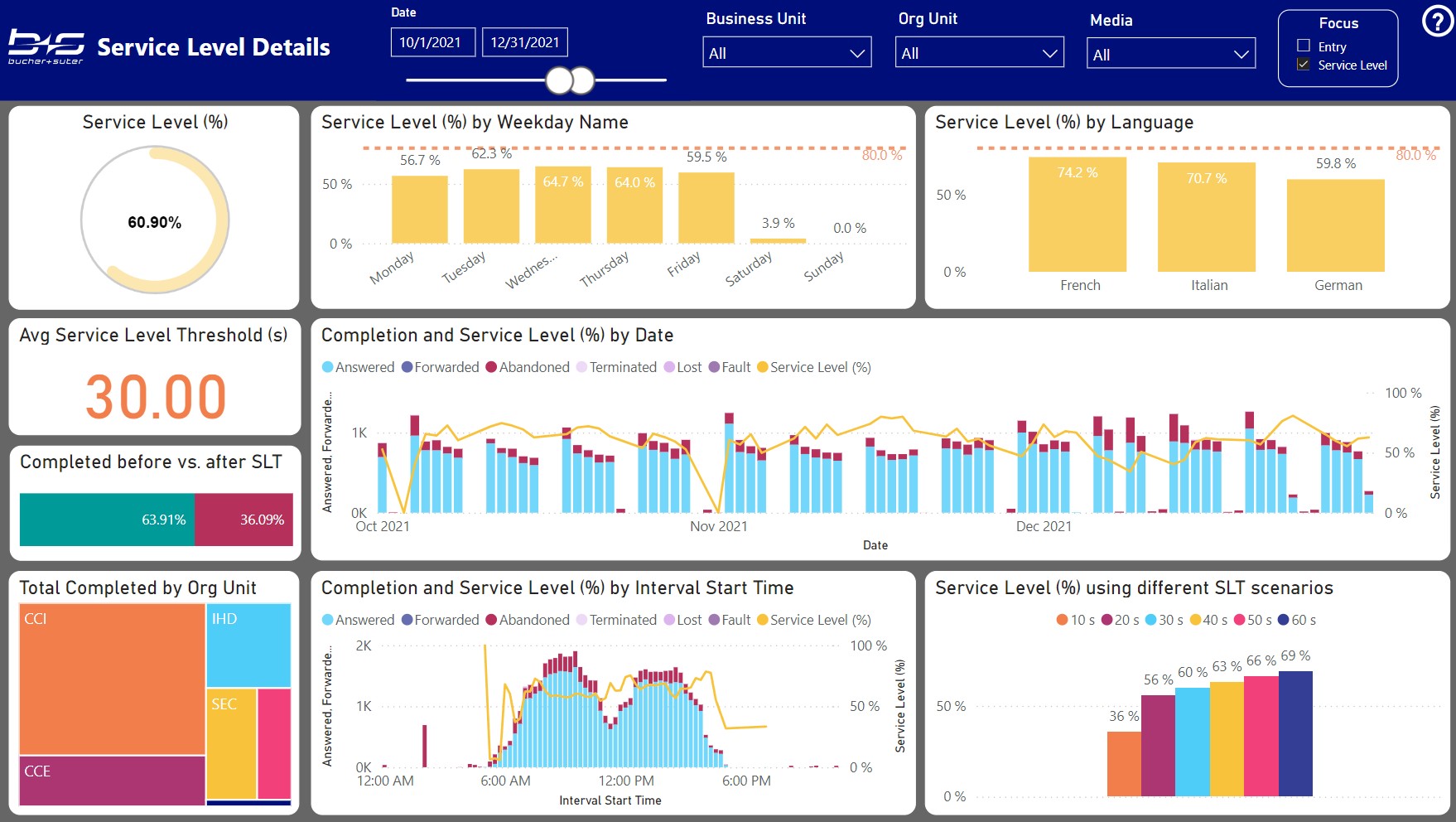
Task: Click the Total Completed by Org Unit title
Action: [x=137, y=587]
